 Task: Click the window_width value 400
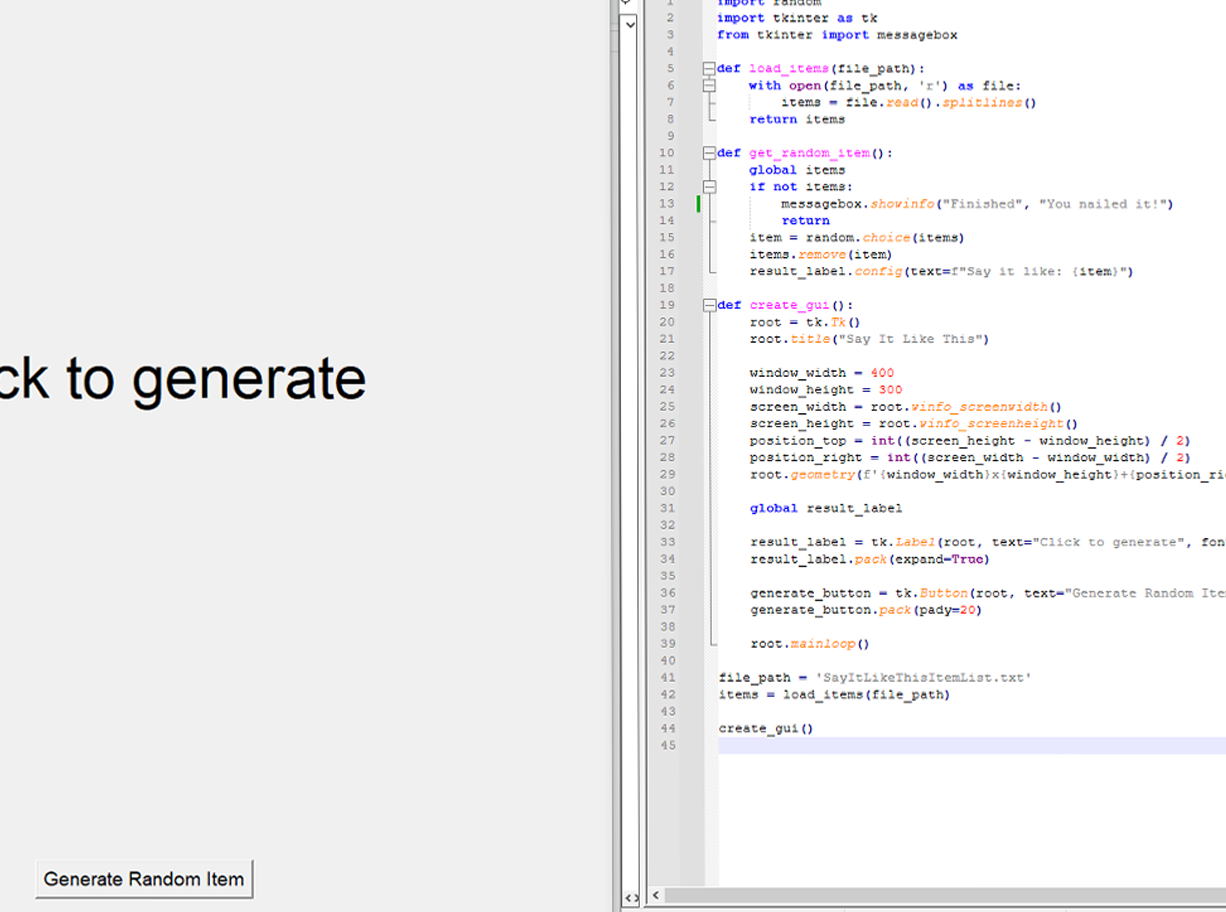[881, 373]
